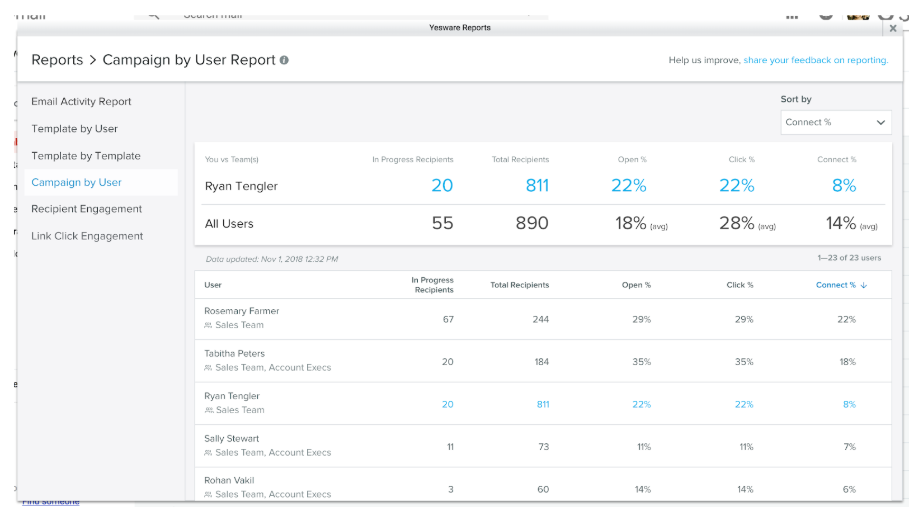The width and height of the screenshot is (912, 508).
Task: Click Ryan Tengler name in user table
Action: coord(231,396)
